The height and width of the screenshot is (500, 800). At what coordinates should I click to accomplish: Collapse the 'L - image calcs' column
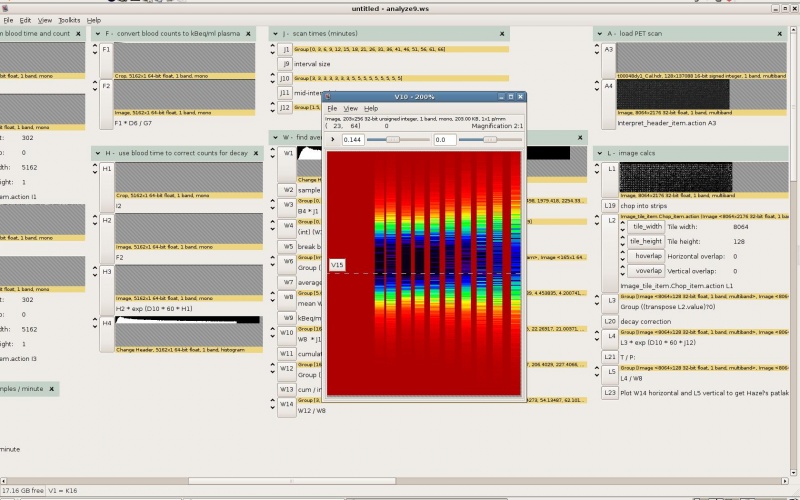[600, 152]
